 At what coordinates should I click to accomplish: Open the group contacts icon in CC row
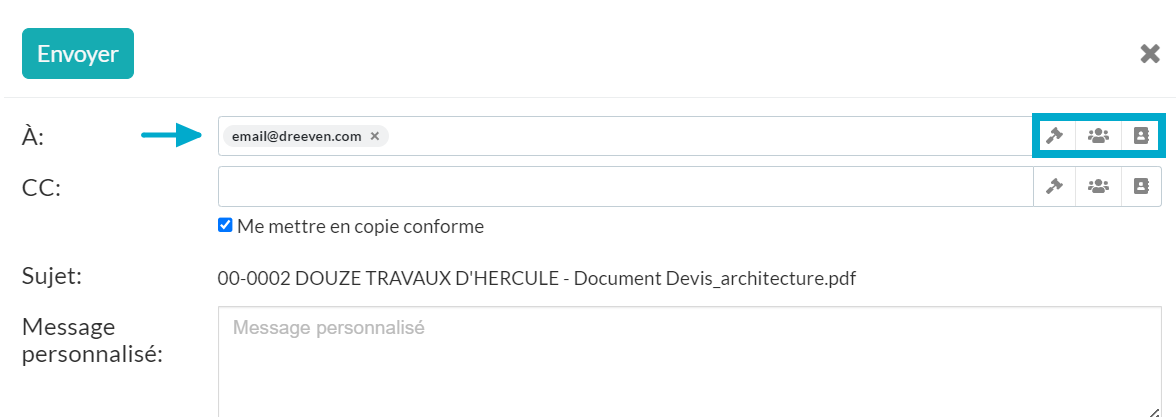coord(1098,186)
